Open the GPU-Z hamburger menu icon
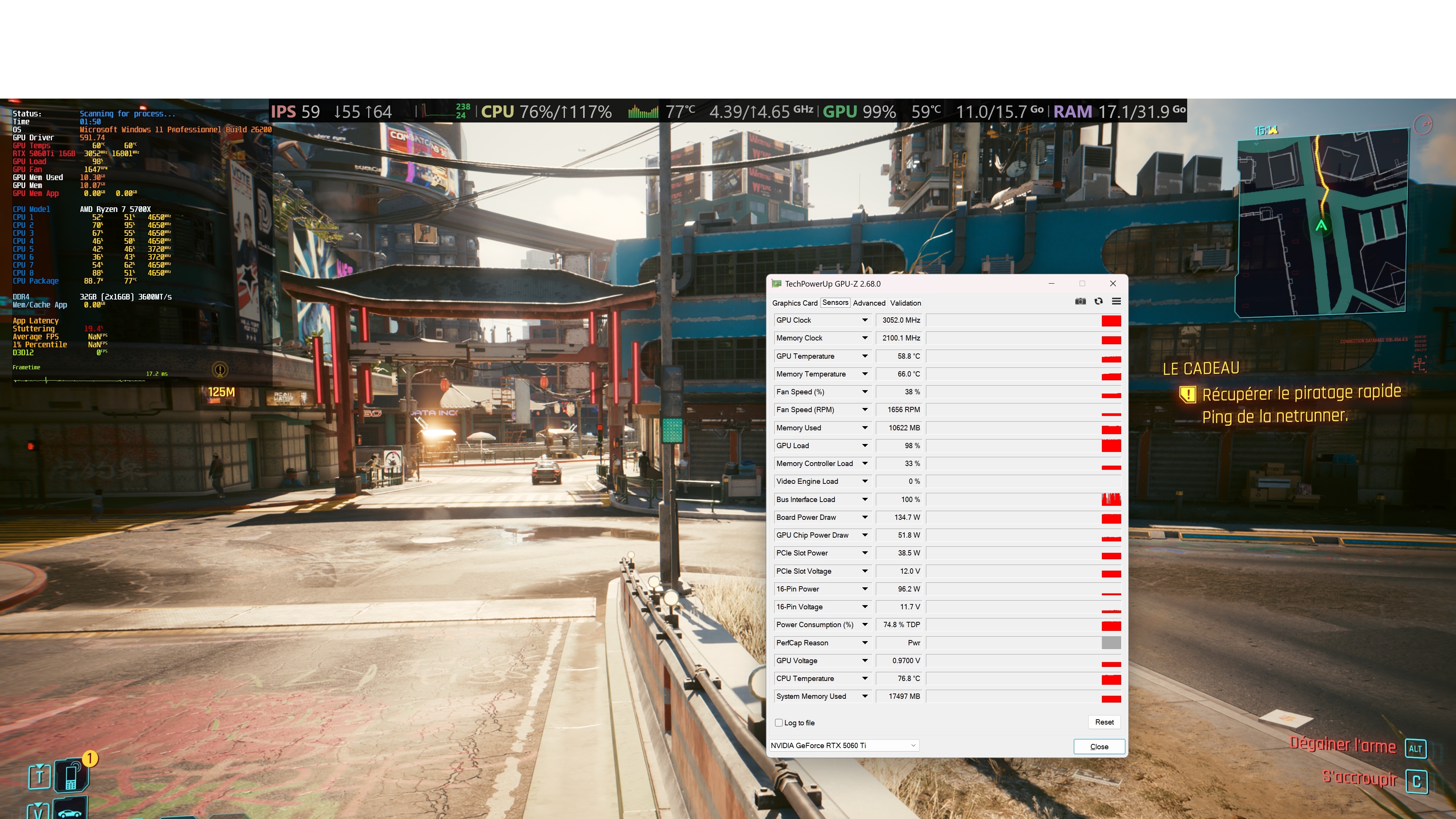The width and height of the screenshot is (1456, 819). 1116,301
